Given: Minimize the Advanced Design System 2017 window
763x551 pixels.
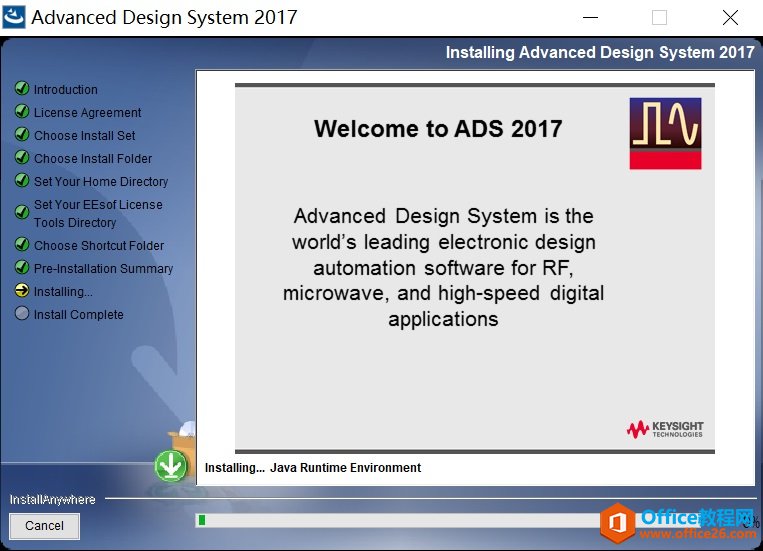Looking at the screenshot, I should (590, 18).
